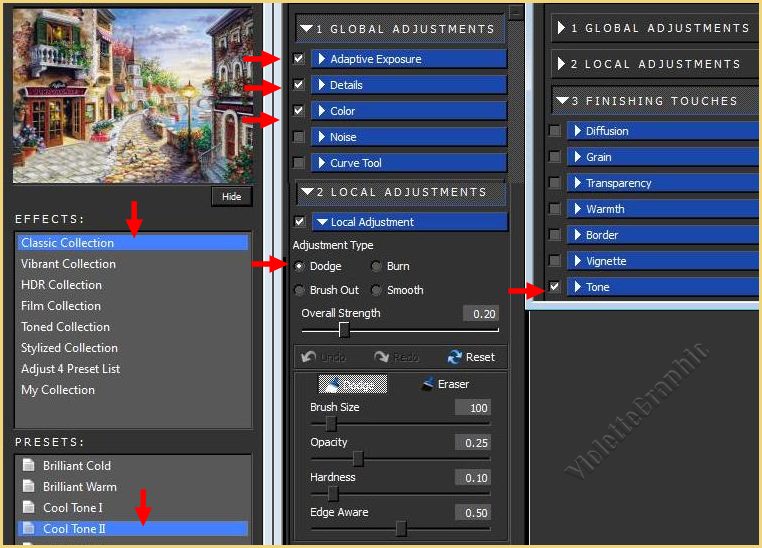
Task: Expand the Curve Tool section
Action: point(408,163)
